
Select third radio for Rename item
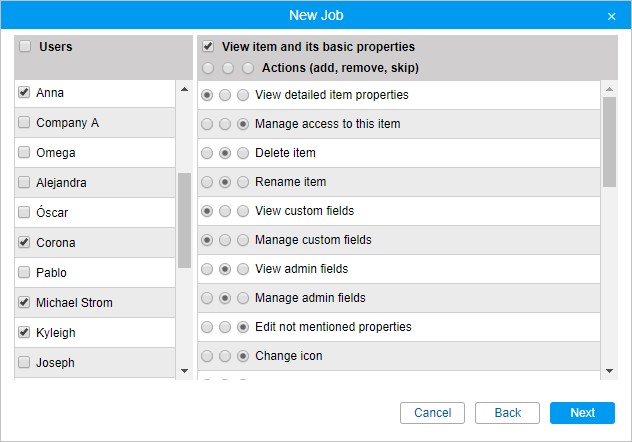[x=243, y=182]
